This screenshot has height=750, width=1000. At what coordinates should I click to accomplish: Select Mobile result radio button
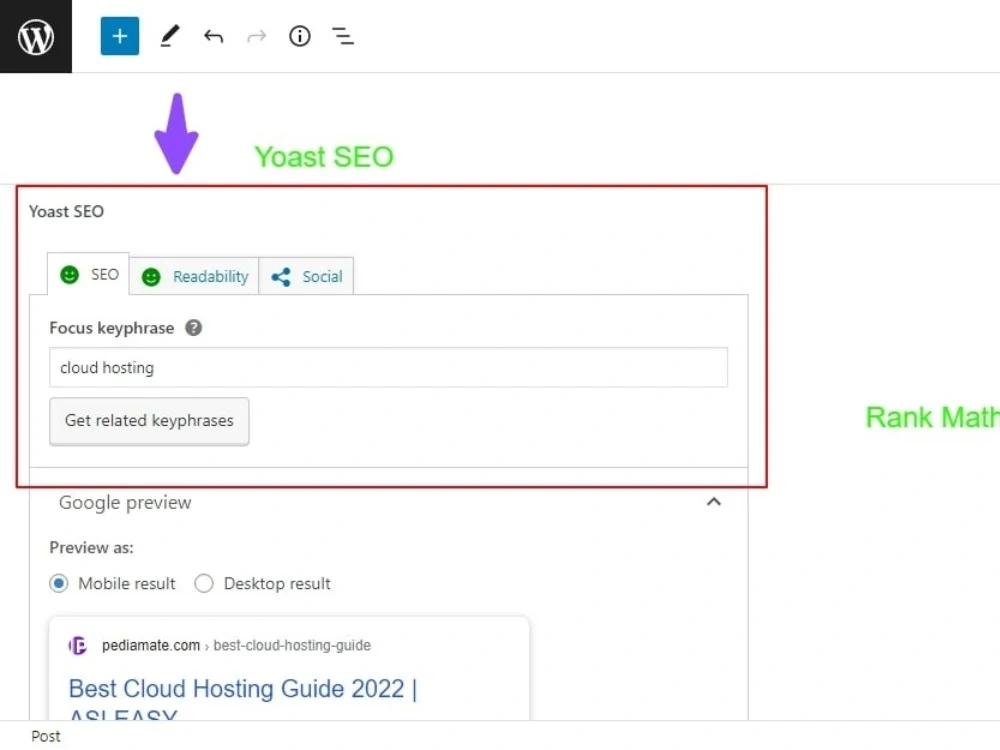(x=59, y=584)
